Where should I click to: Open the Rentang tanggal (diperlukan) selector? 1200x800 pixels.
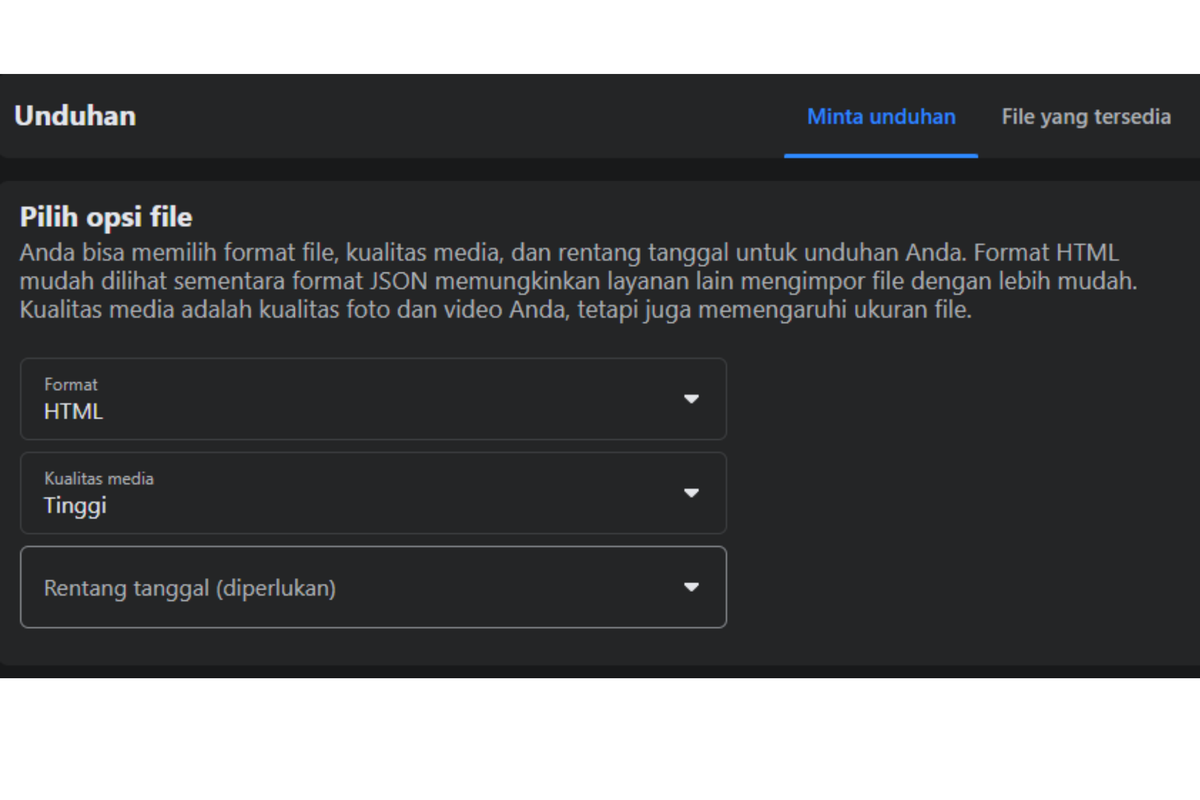point(372,588)
